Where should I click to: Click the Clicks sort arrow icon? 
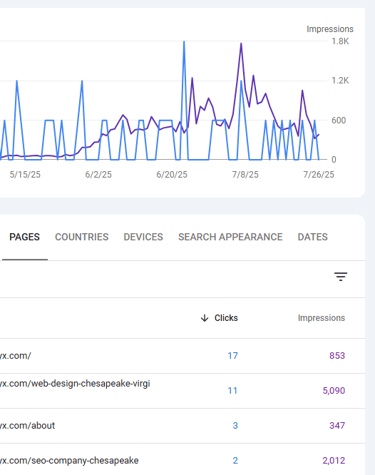point(204,318)
